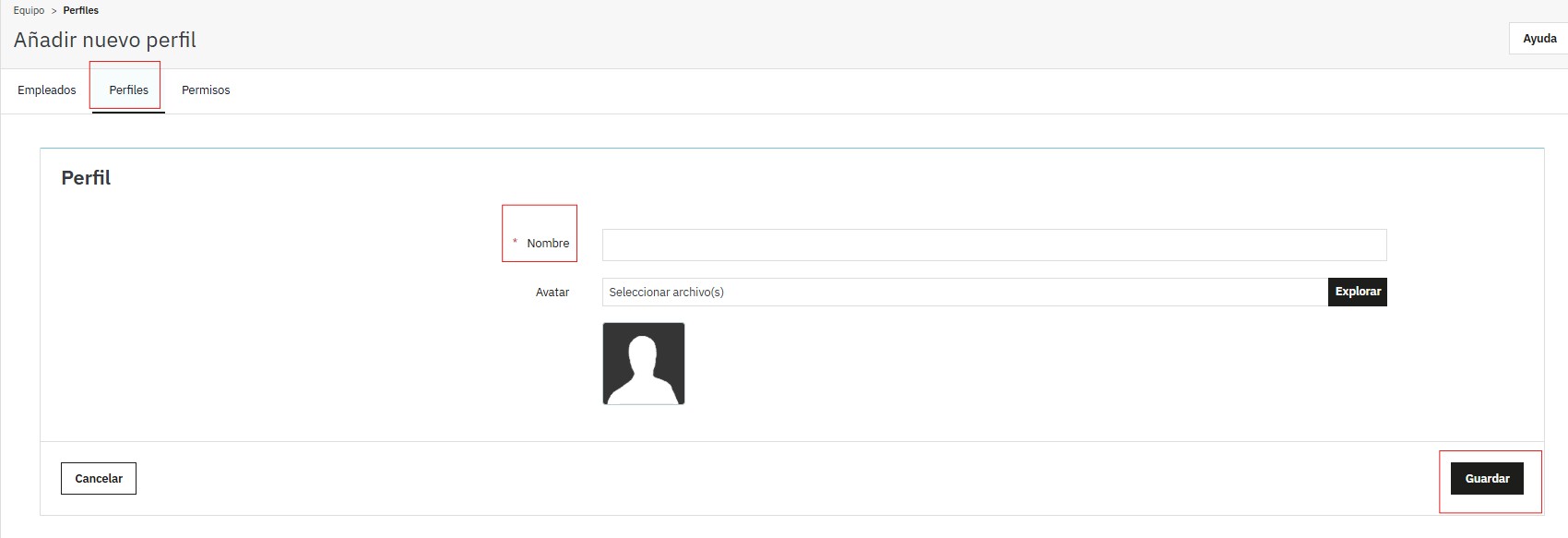This screenshot has width=1568, height=538.
Task: Click the default avatar silhouette image
Action: coord(644,364)
